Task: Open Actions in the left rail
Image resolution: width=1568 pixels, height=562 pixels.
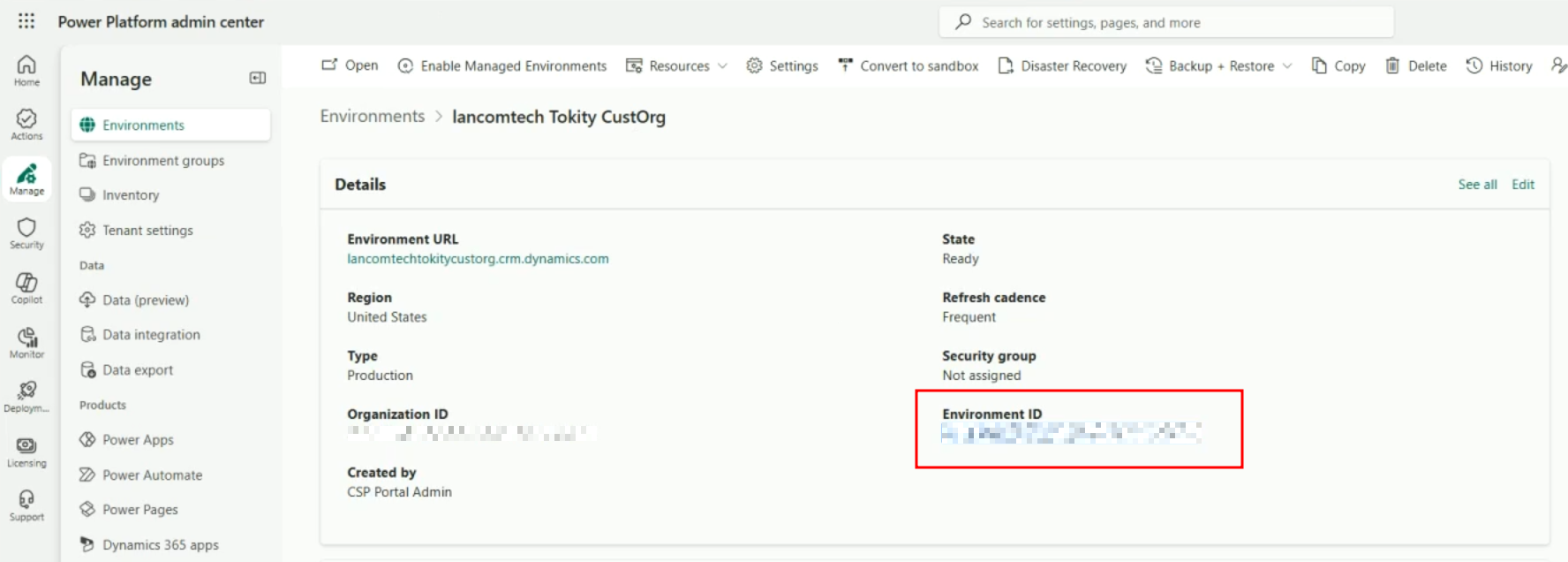Action: pos(26,124)
